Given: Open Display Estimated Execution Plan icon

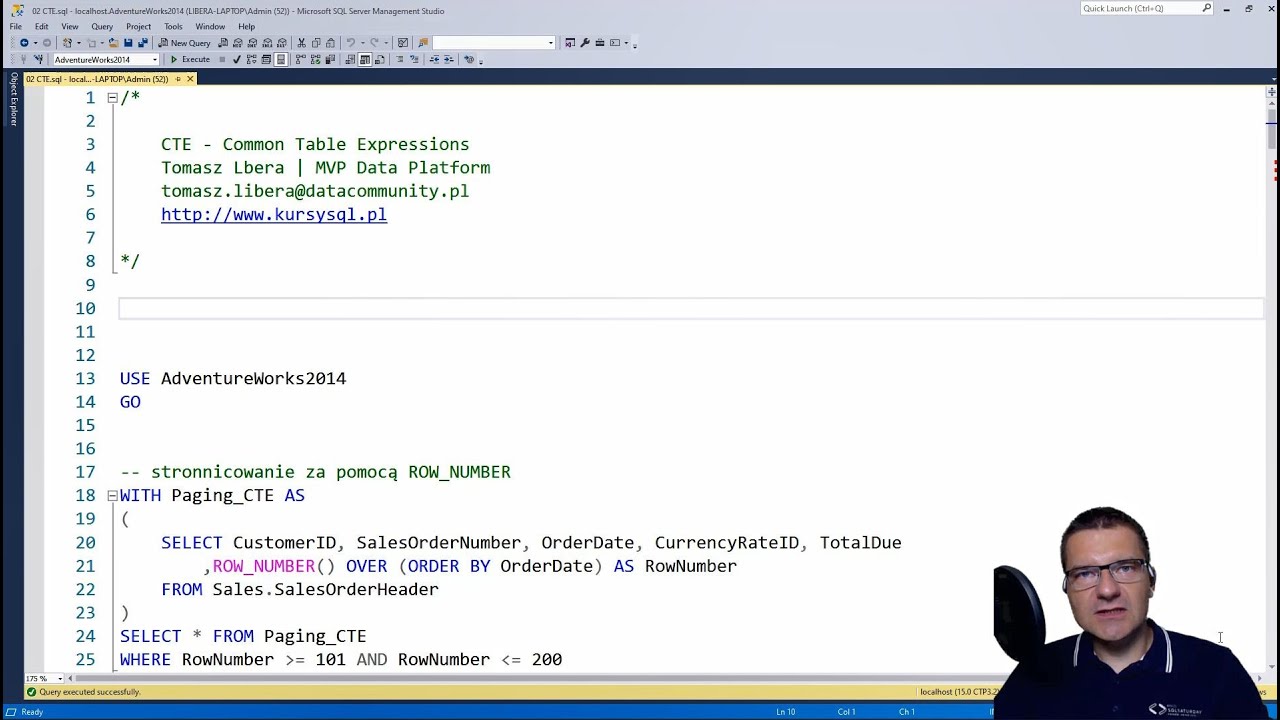Looking at the screenshot, I should (250, 59).
